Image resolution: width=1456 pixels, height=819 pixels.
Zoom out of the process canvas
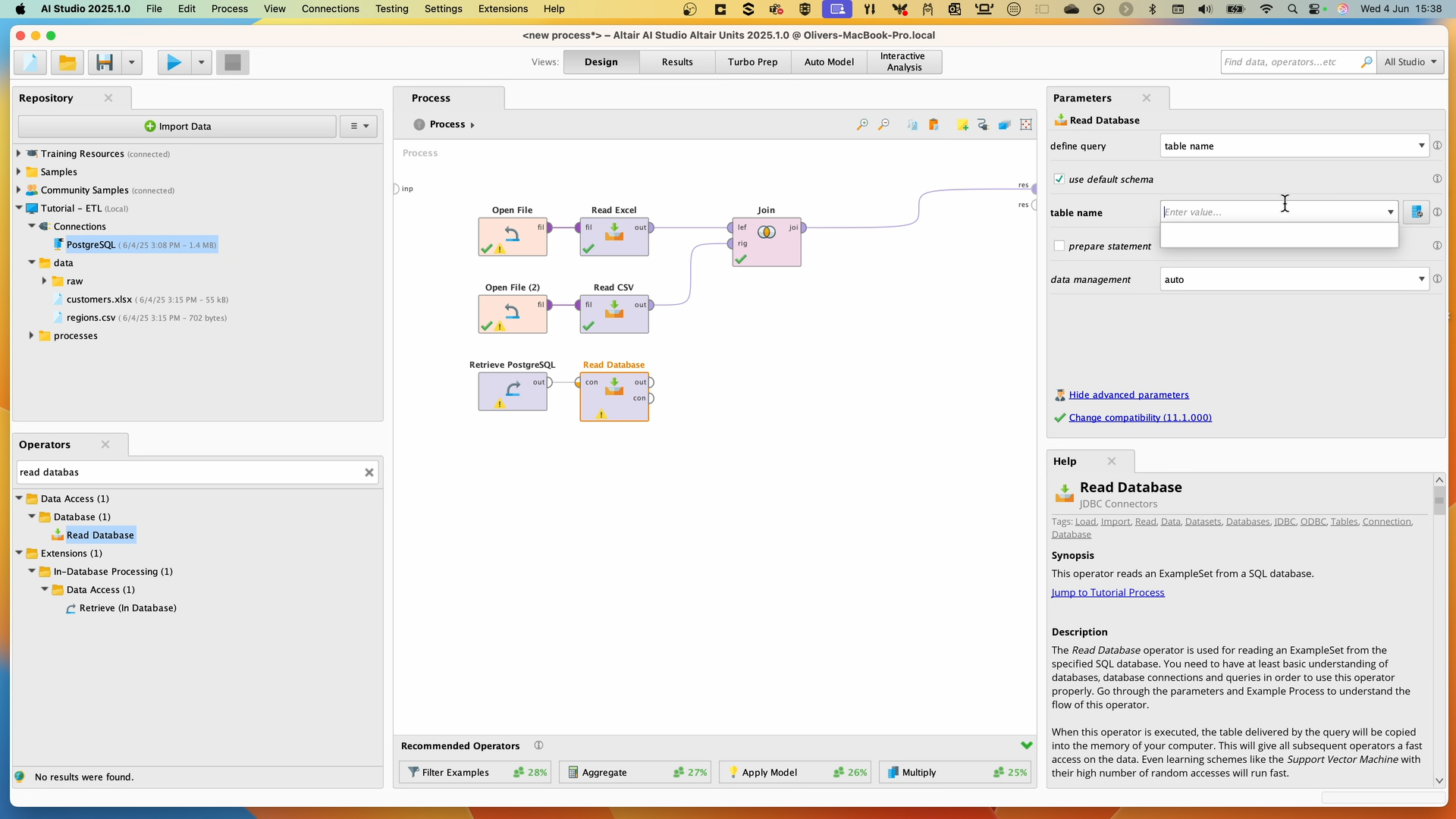click(883, 124)
